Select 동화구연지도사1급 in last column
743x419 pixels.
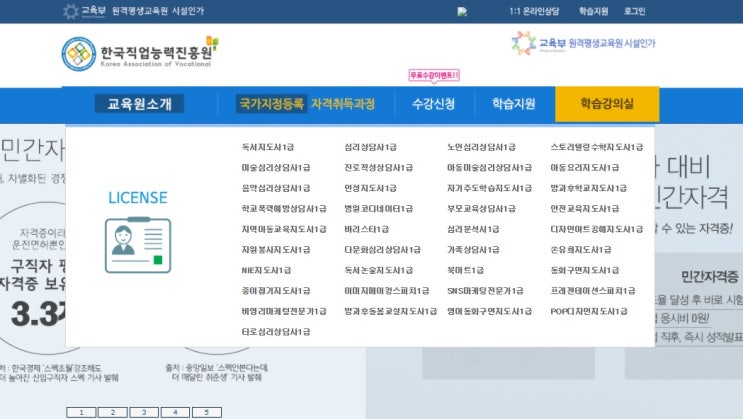point(585,270)
